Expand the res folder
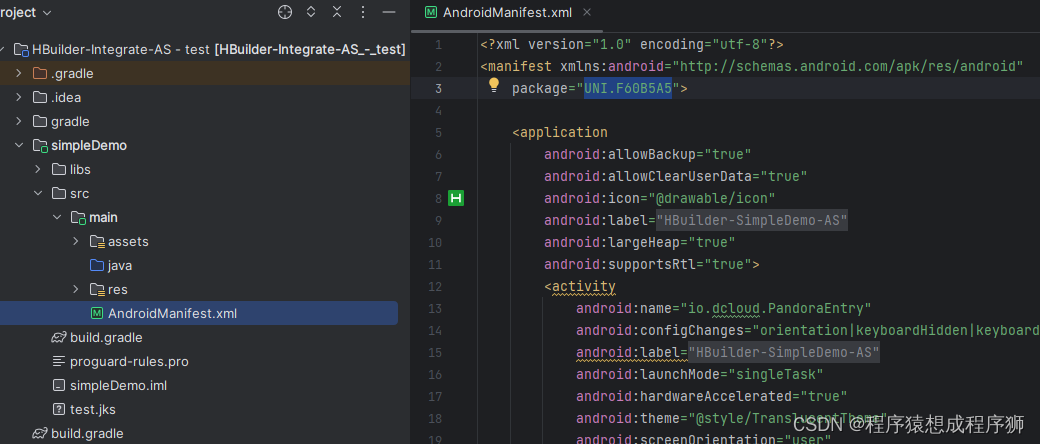1040x444 pixels. click(x=76, y=290)
